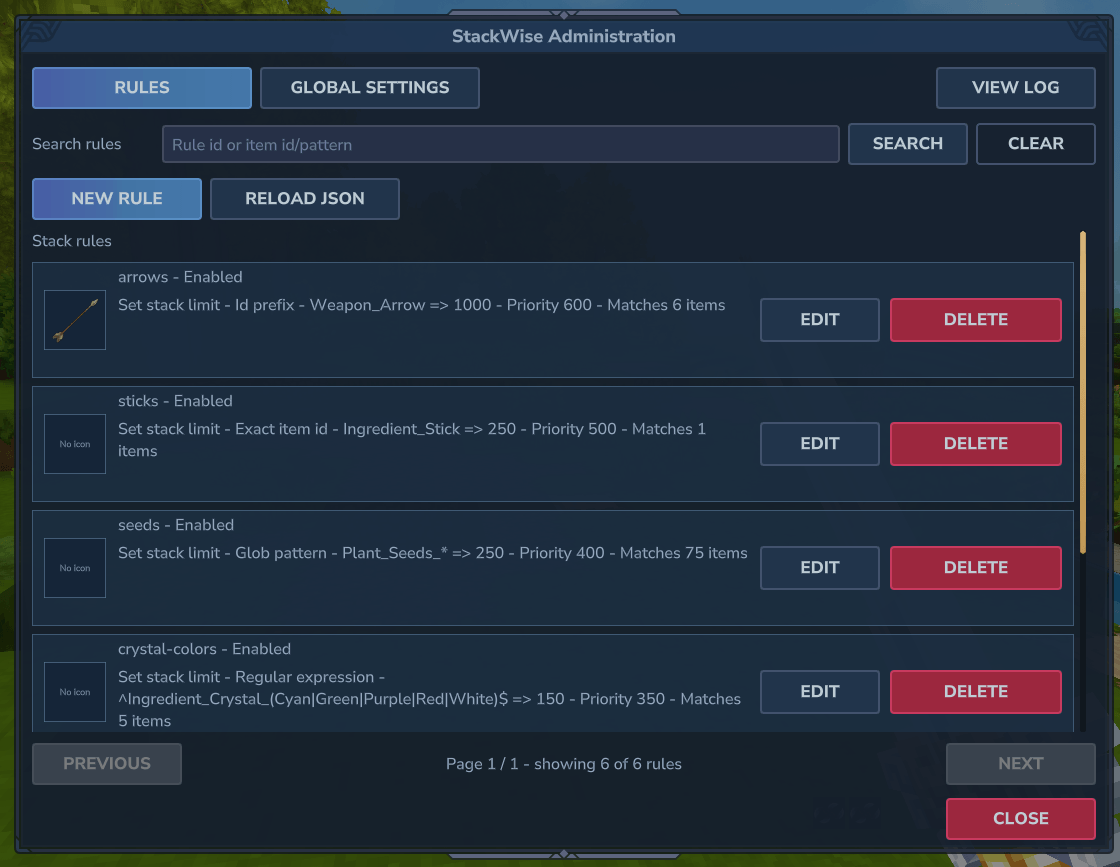1120x867 pixels.
Task: Click the arrow icon of arrows rule
Action: [x=75, y=320]
